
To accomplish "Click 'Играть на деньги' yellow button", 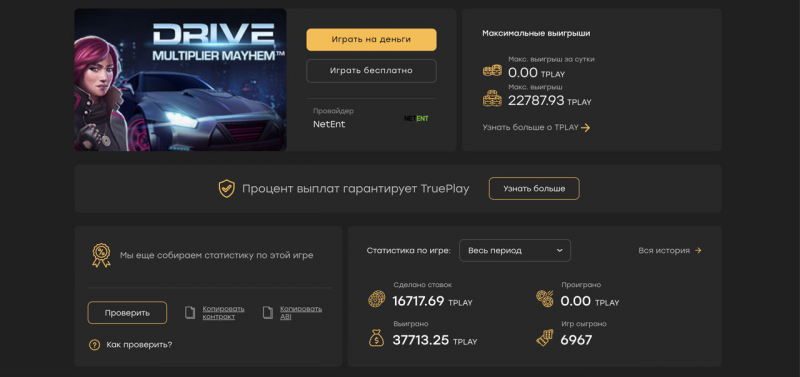I will (371, 40).
